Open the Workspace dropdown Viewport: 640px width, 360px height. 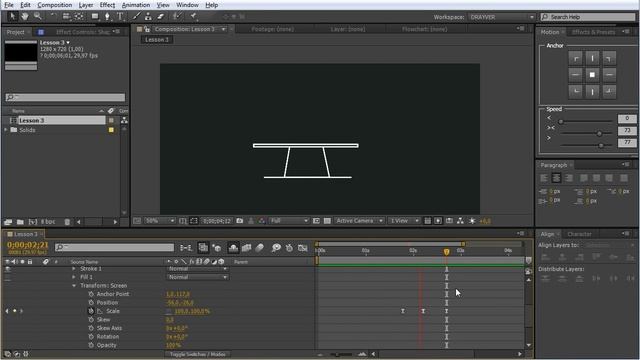(502, 17)
